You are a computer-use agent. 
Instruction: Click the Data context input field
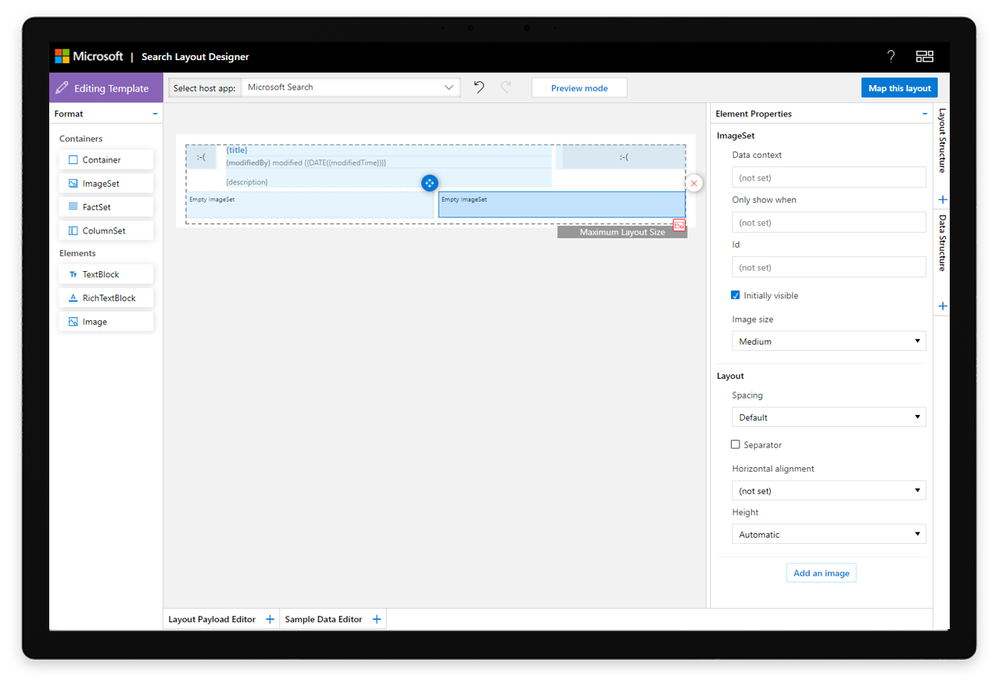click(828, 178)
